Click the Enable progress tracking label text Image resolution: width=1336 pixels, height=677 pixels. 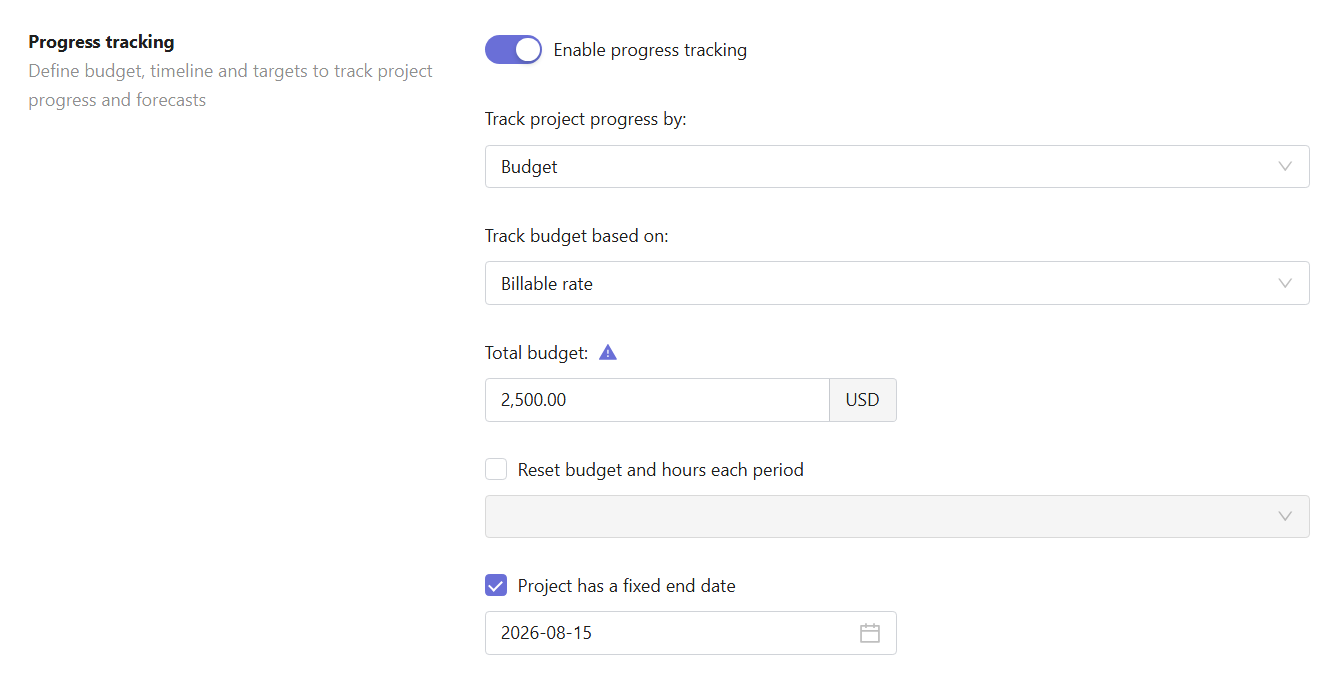[650, 50]
